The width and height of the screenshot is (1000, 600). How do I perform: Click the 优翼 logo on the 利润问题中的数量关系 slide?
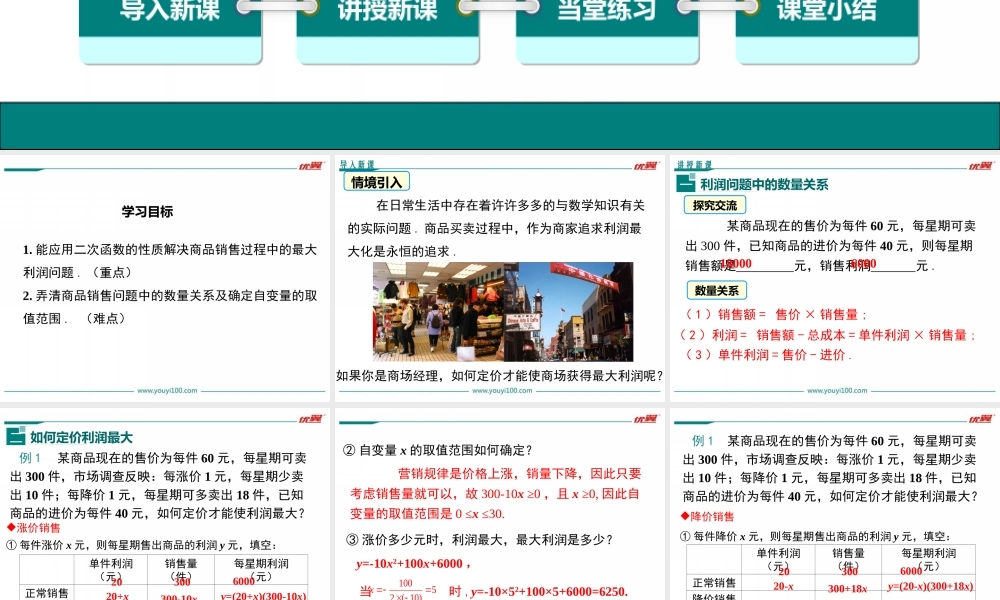point(980,166)
